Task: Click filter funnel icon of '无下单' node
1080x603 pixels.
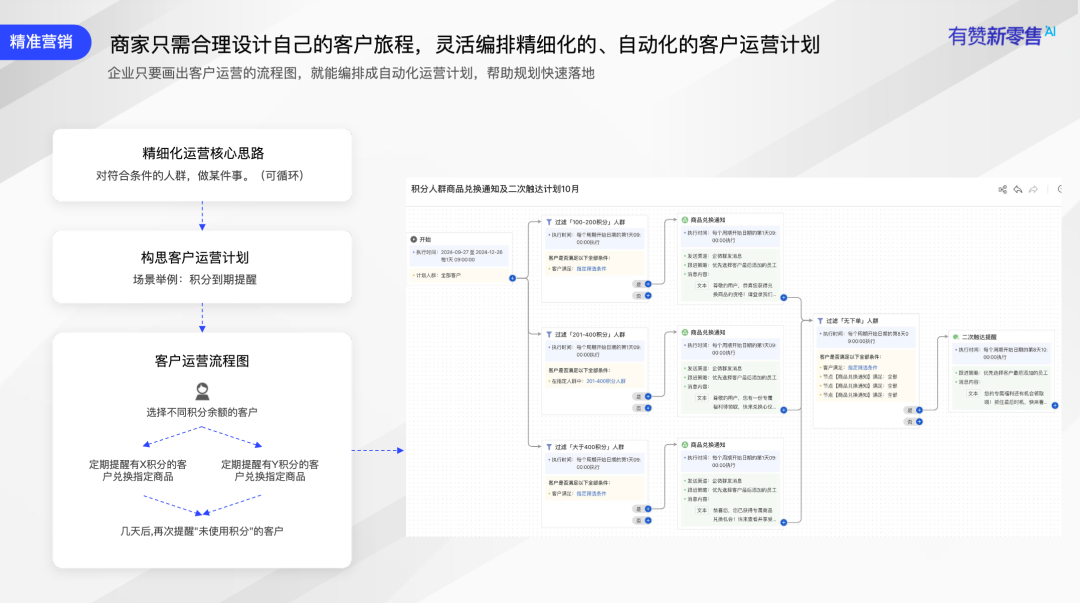Action: point(821,321)
